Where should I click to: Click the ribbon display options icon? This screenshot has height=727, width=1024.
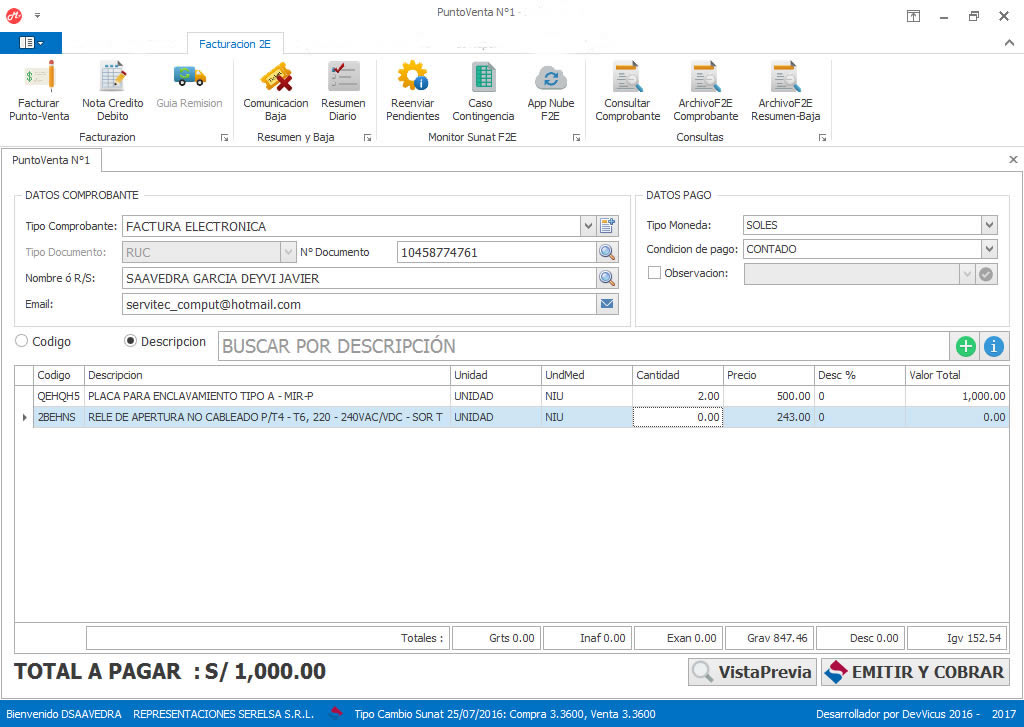[913, 16]
